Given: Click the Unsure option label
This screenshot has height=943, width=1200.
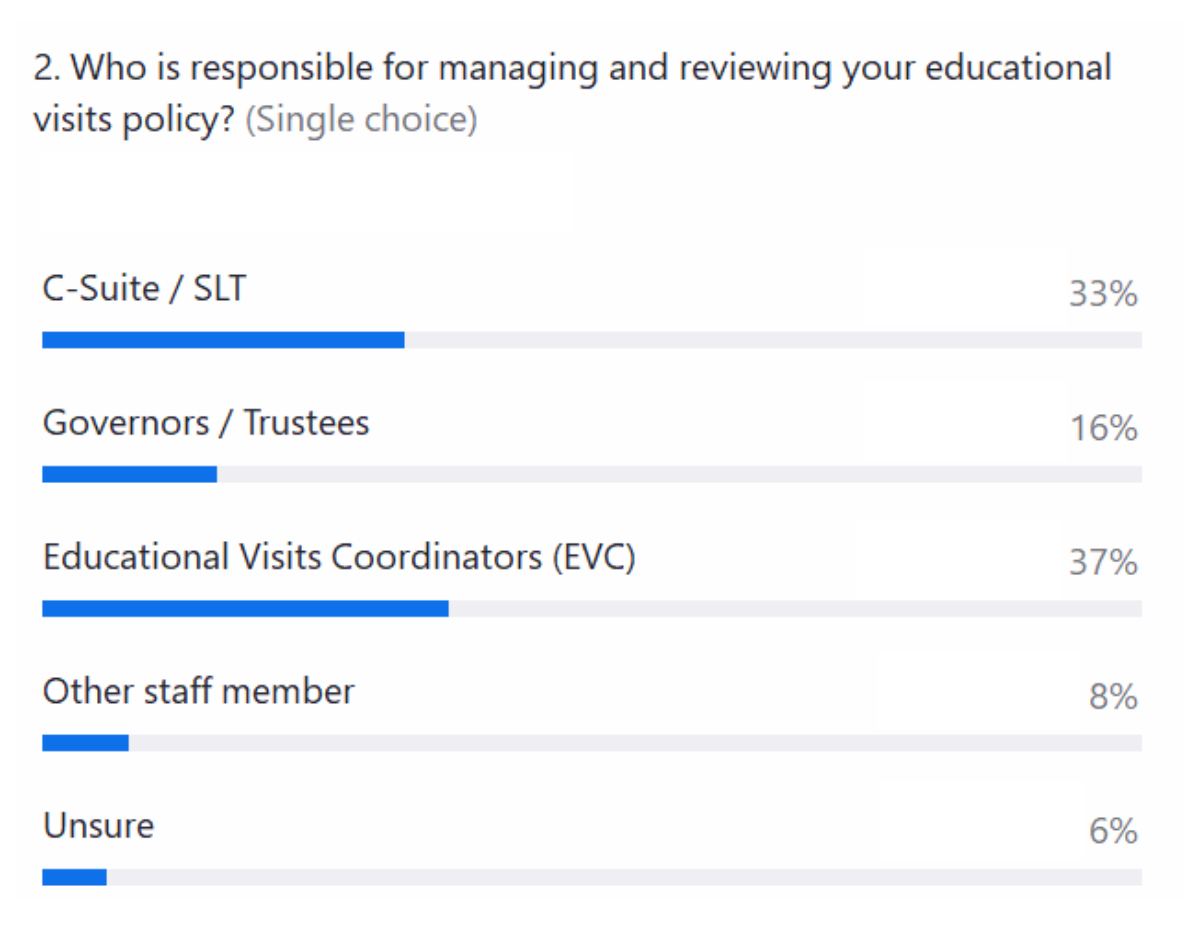Looking at the screenshot, I should point(98,826).
